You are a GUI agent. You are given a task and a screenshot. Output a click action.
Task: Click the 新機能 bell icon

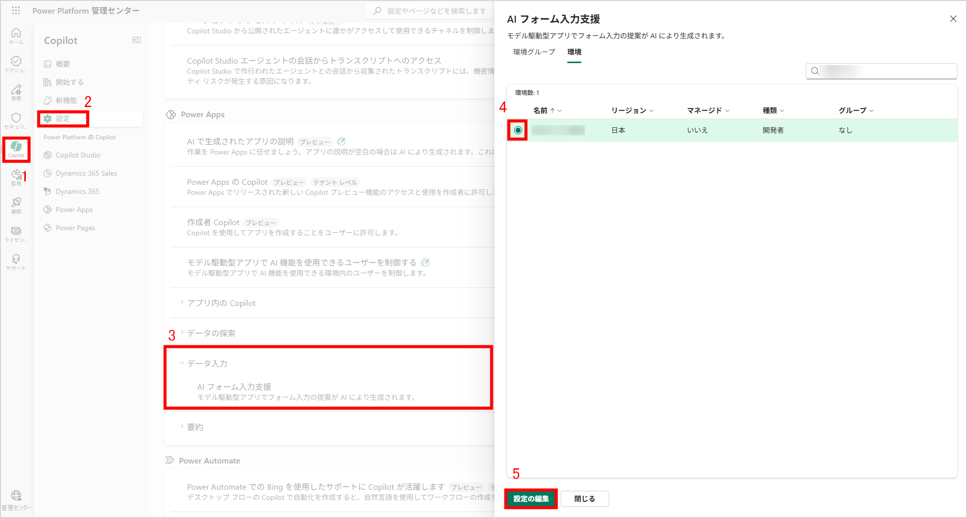(x=47, y=100)
